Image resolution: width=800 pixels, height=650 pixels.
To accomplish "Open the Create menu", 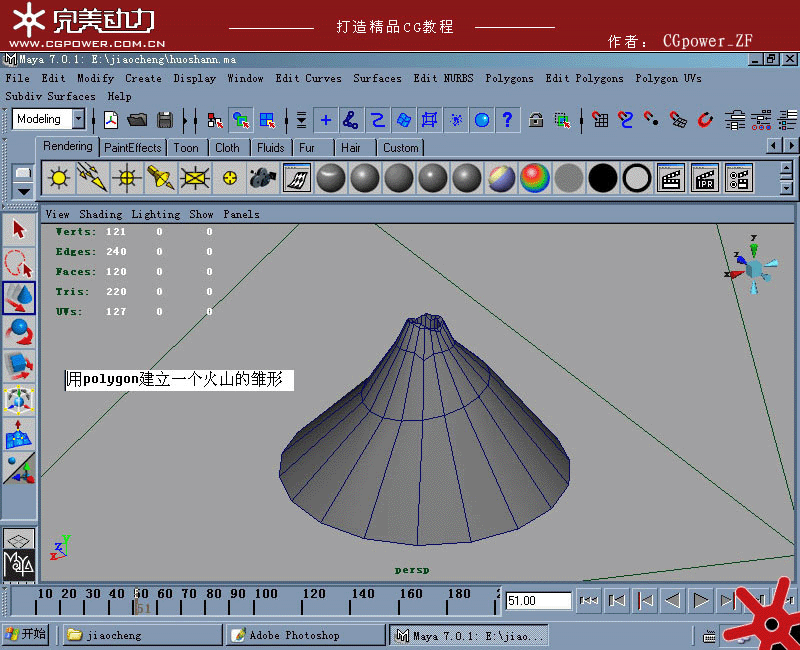I will 143,78.
